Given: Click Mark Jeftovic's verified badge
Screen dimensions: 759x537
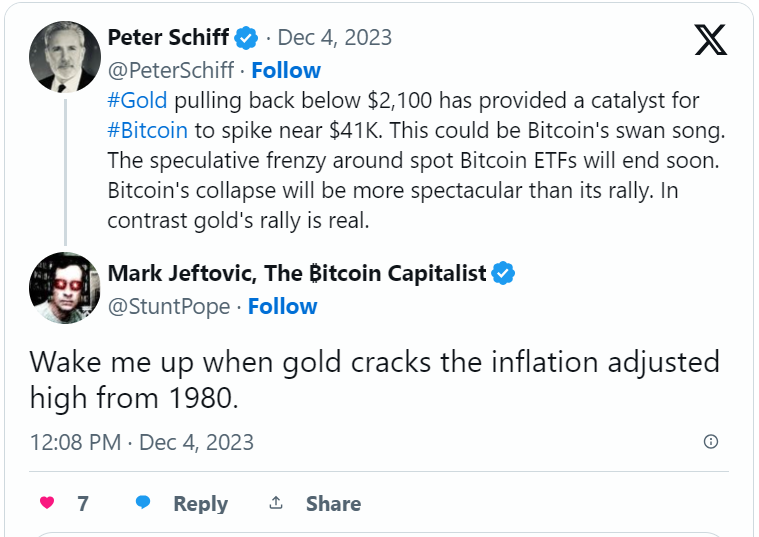Looking at the screenshot, I should [x=503, y=274].
